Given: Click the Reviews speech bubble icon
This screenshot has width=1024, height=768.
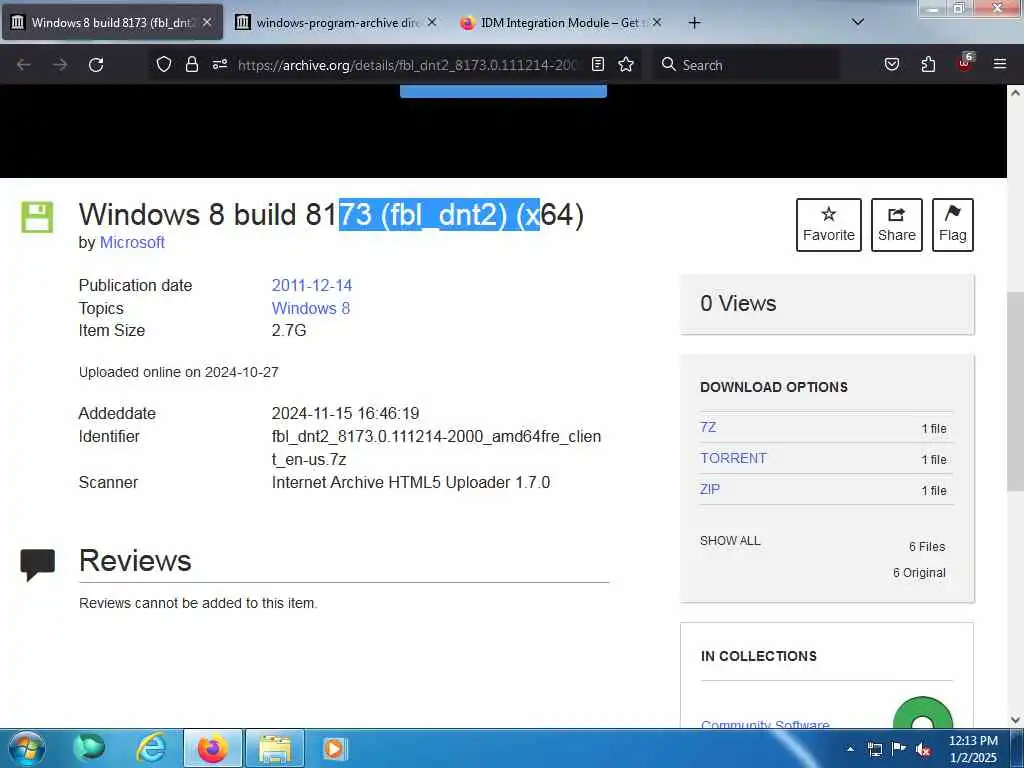Looking at the screenshot, I should coord(37,565).
